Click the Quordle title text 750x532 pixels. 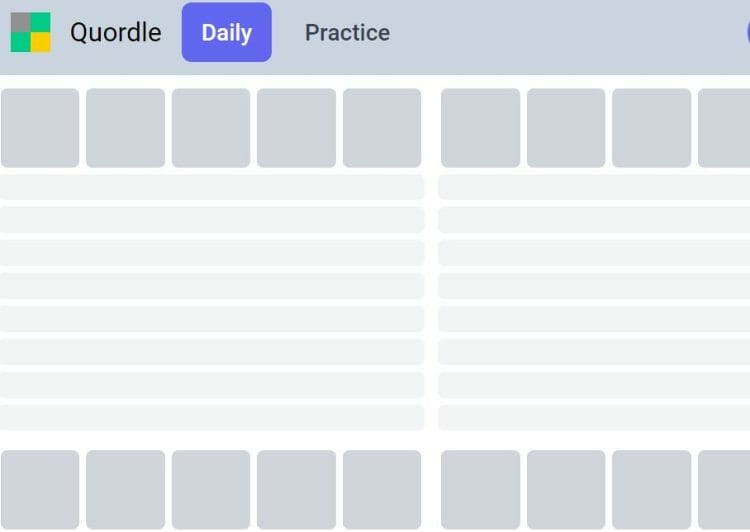click(x=116, y=33)
